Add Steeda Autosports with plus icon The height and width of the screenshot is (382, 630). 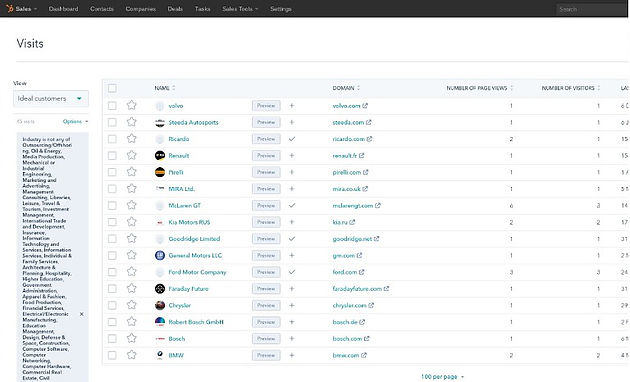[x=292, y=122]
